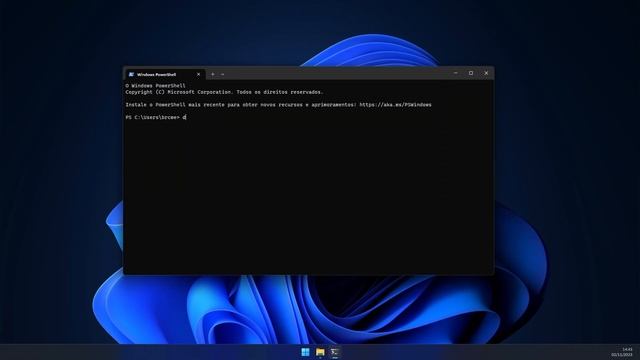This screenshot has height=360, width=640.
Task: Open the Windows Start menu
Action: [305, 352]
